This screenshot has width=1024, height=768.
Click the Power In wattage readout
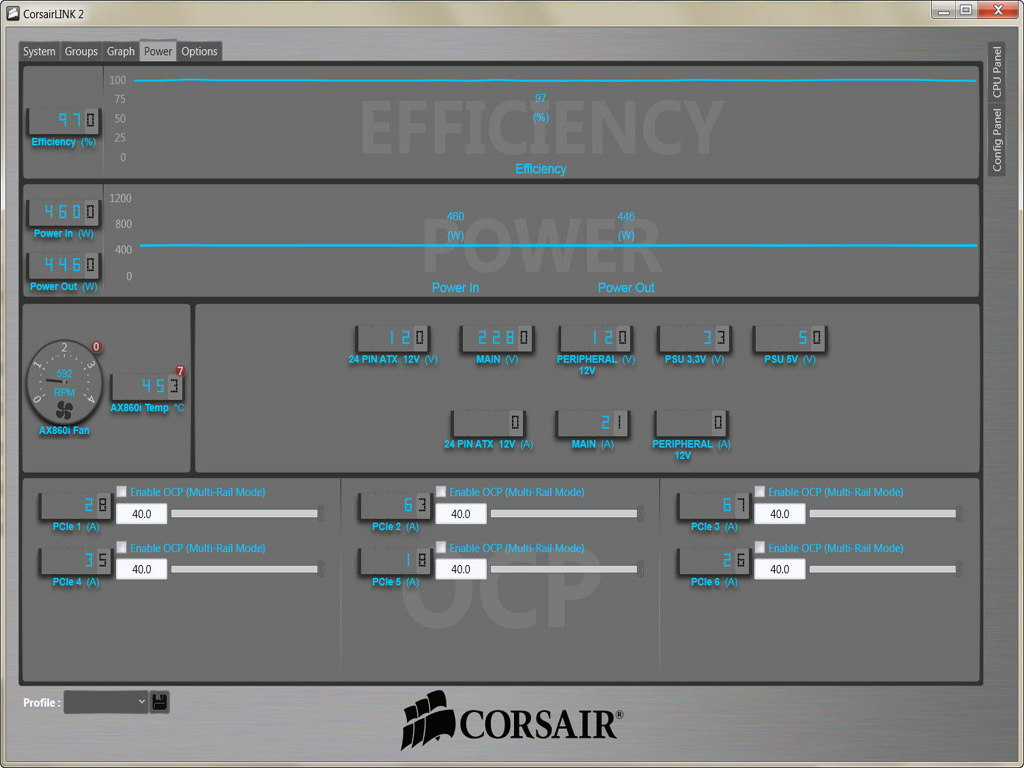64,212
